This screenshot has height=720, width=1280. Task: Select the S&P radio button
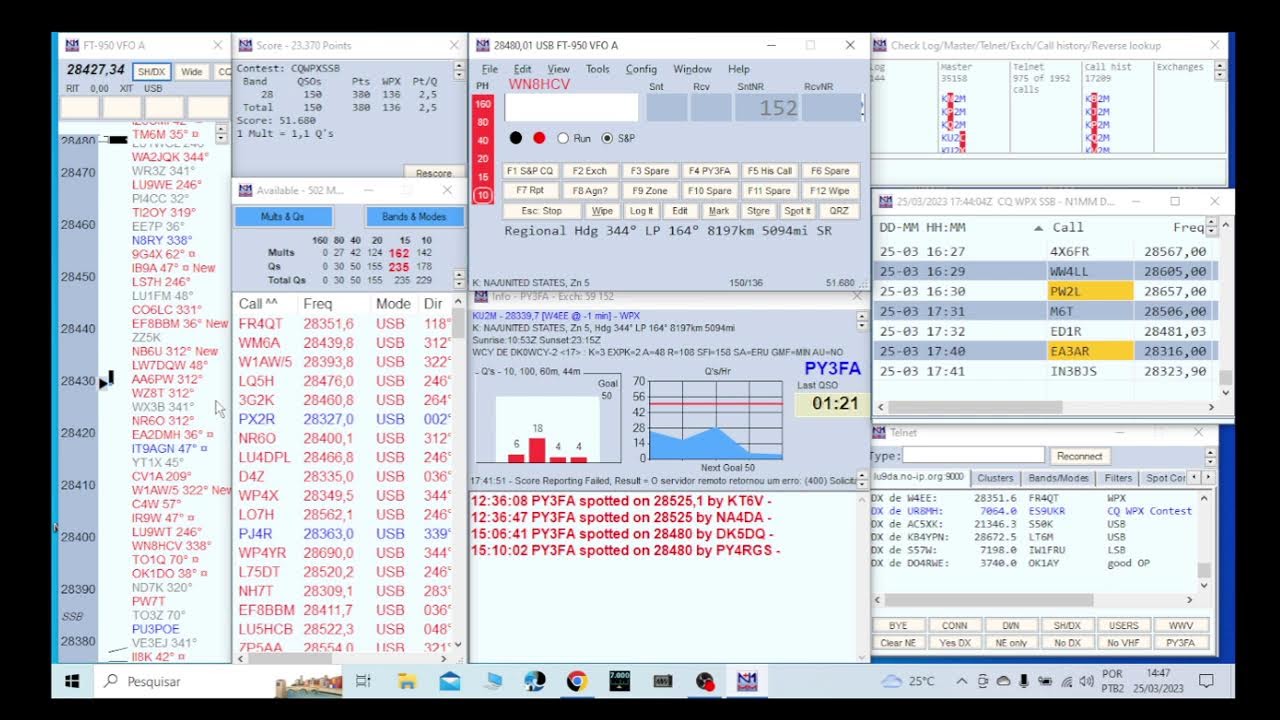607,138
